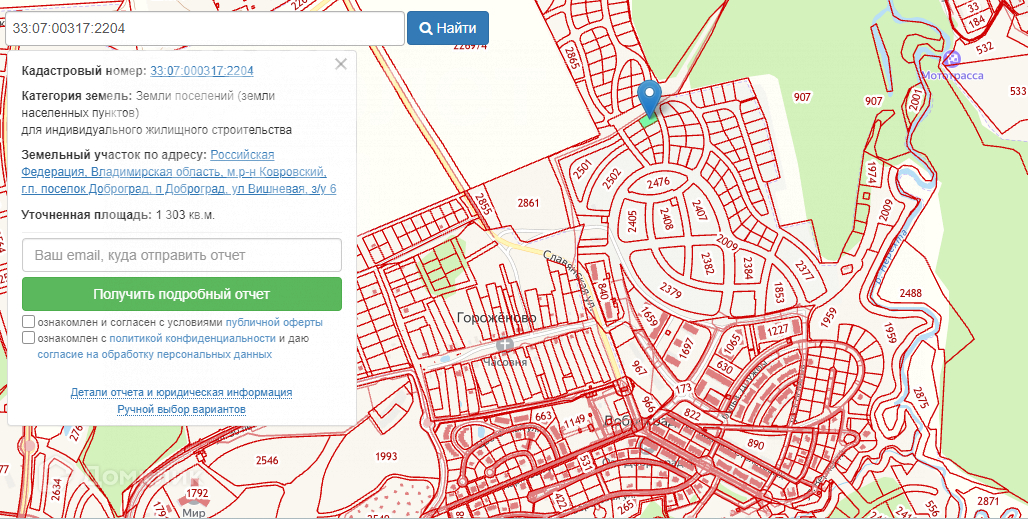1028x519 pixels.
Task: Focus the cadastral number search field
Action: [204, 28]
